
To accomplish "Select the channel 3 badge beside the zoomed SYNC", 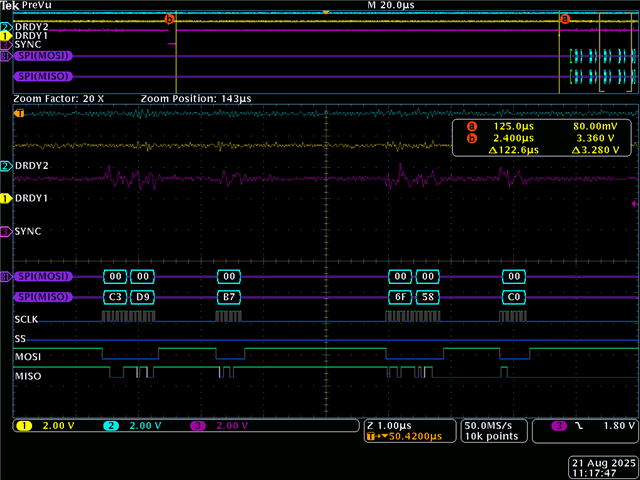I will click(6, 232).
